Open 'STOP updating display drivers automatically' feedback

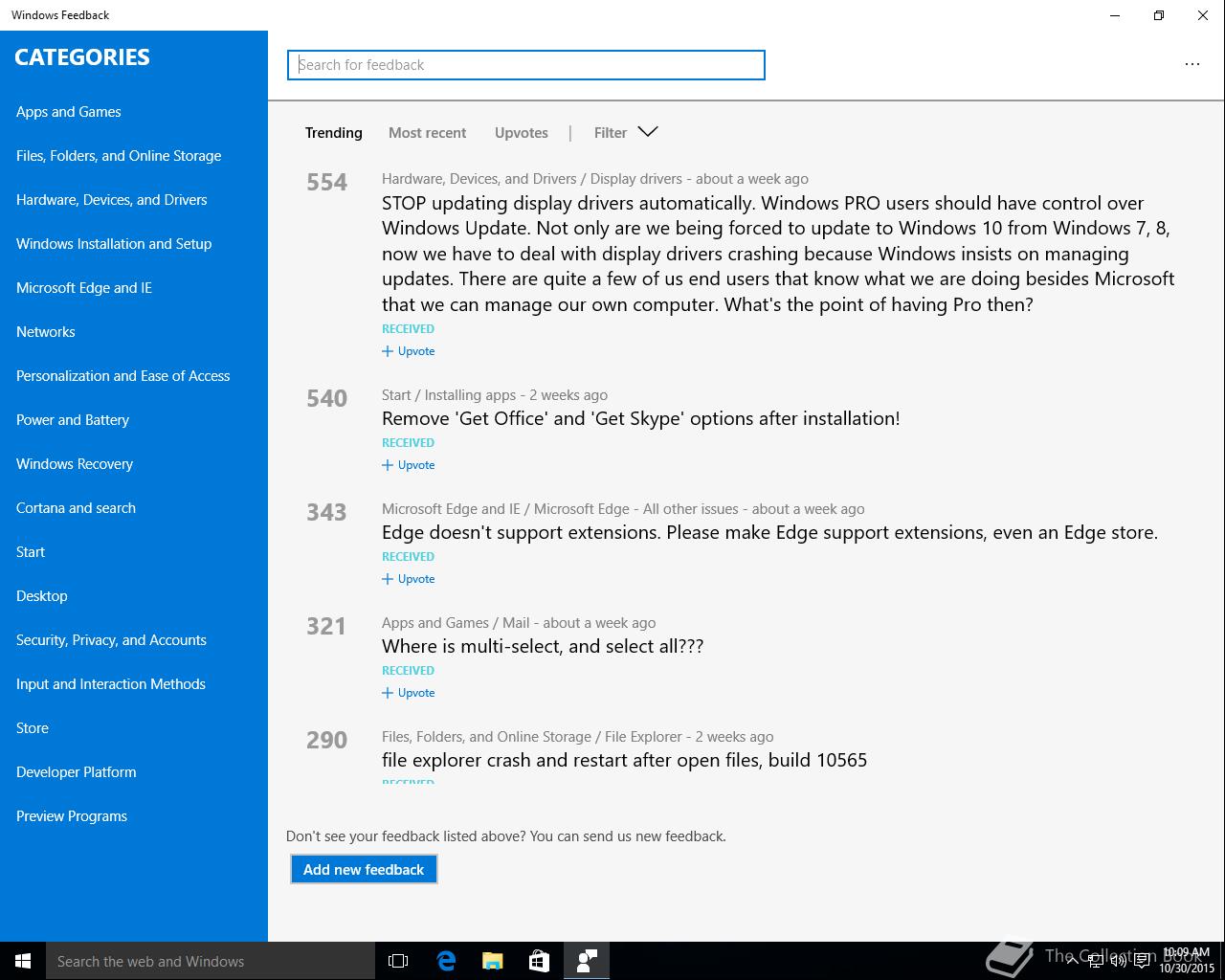778,254
